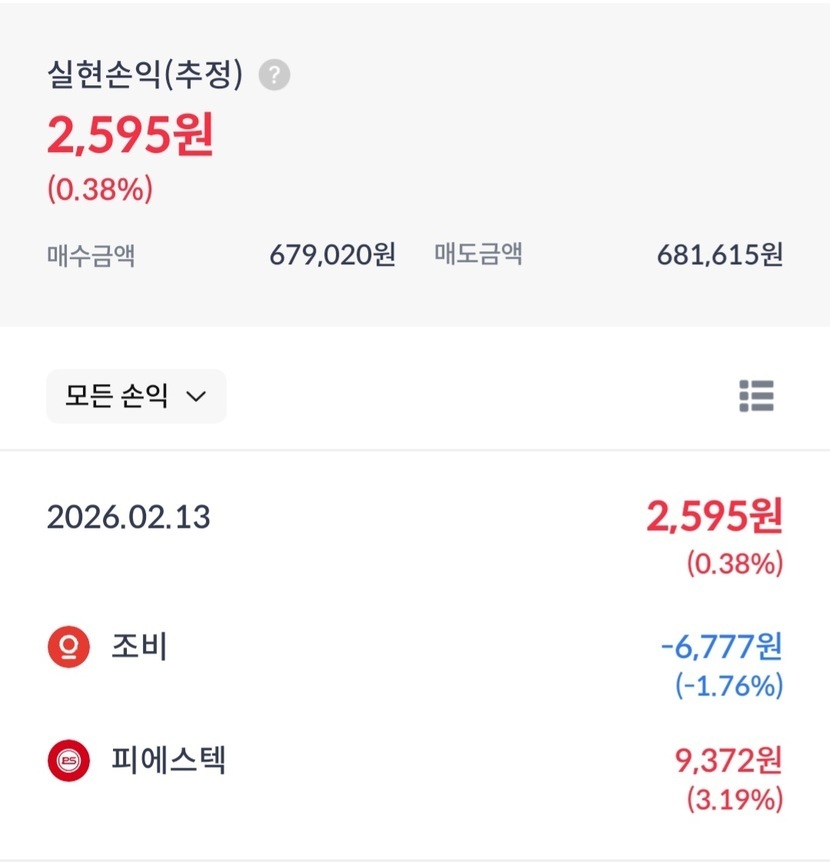The height and width of the screenshot is (862, 830).
Task: Tap the daily 2,595원 profit figure
Action: click(714, 516)
